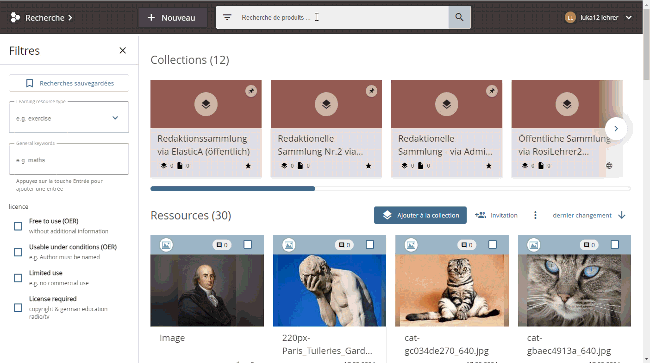Click star icon on Redaktionelle Sammlung Nr.2 card
This screenshot has width=650, height=363.
pyautogui.click(x=369, y=166)
